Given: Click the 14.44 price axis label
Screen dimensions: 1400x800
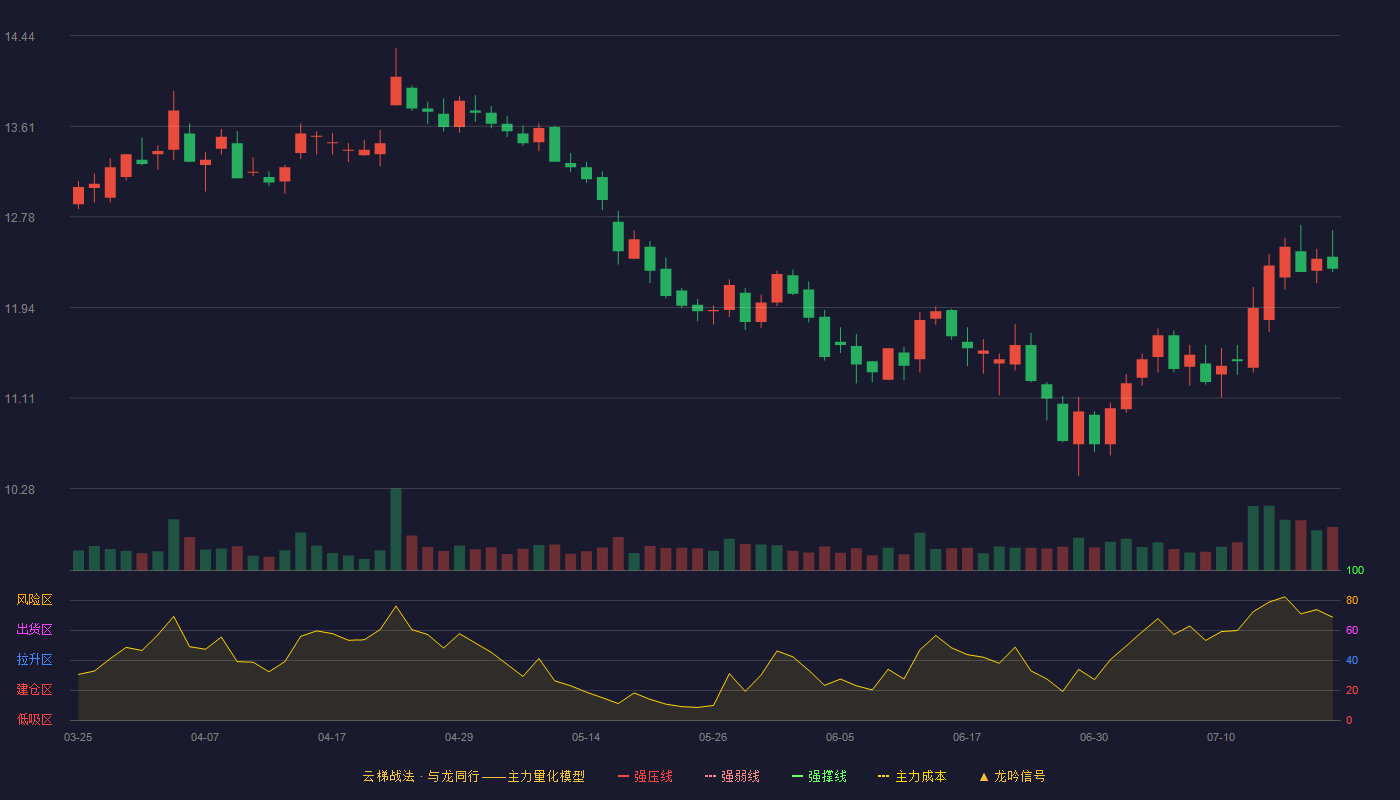Looking at the screenshot, I should click(20, 37).
